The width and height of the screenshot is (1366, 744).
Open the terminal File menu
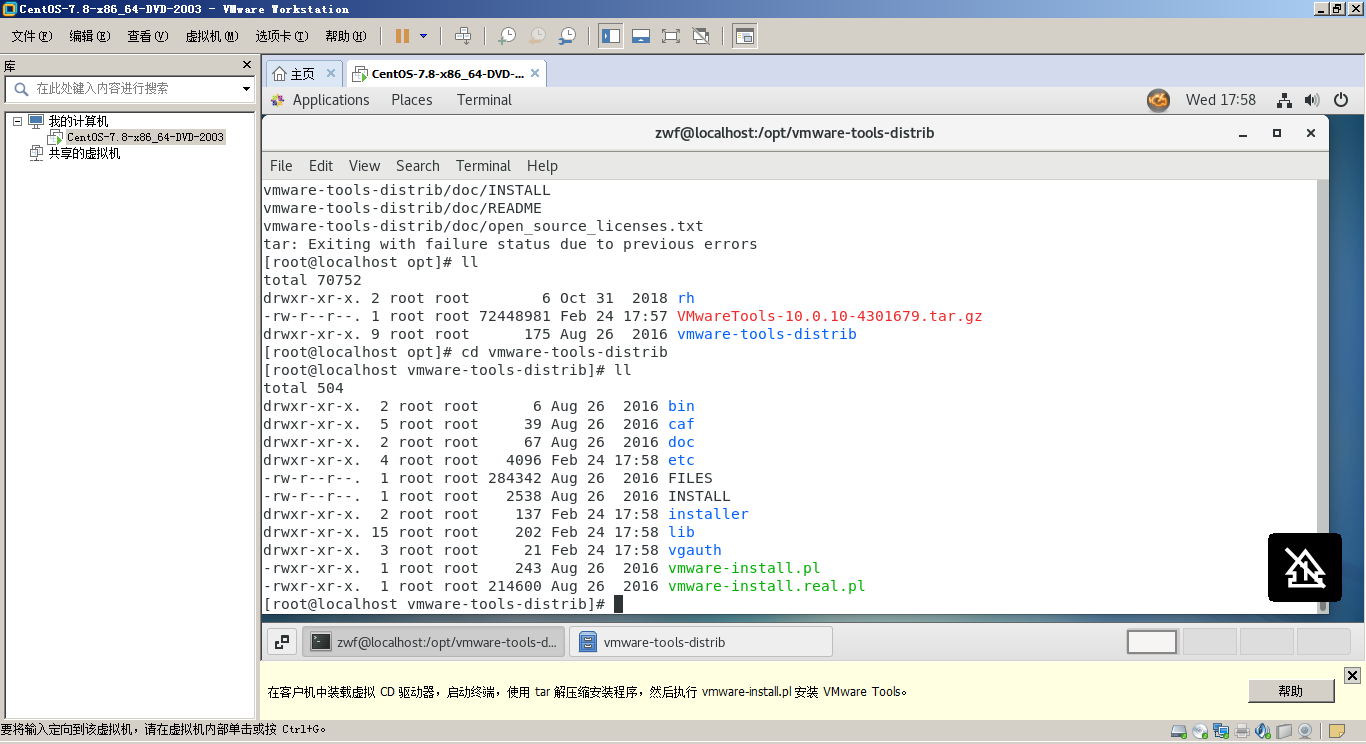tap(281, 166)
